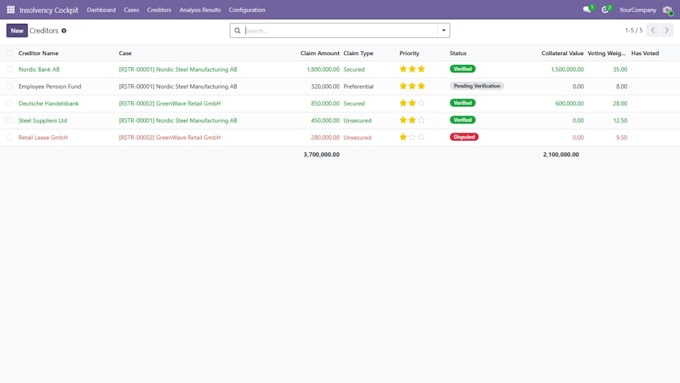Open case link in Steel Suppliers Ltd row
The height and width of the screenshot is (383, 680).
178,121
